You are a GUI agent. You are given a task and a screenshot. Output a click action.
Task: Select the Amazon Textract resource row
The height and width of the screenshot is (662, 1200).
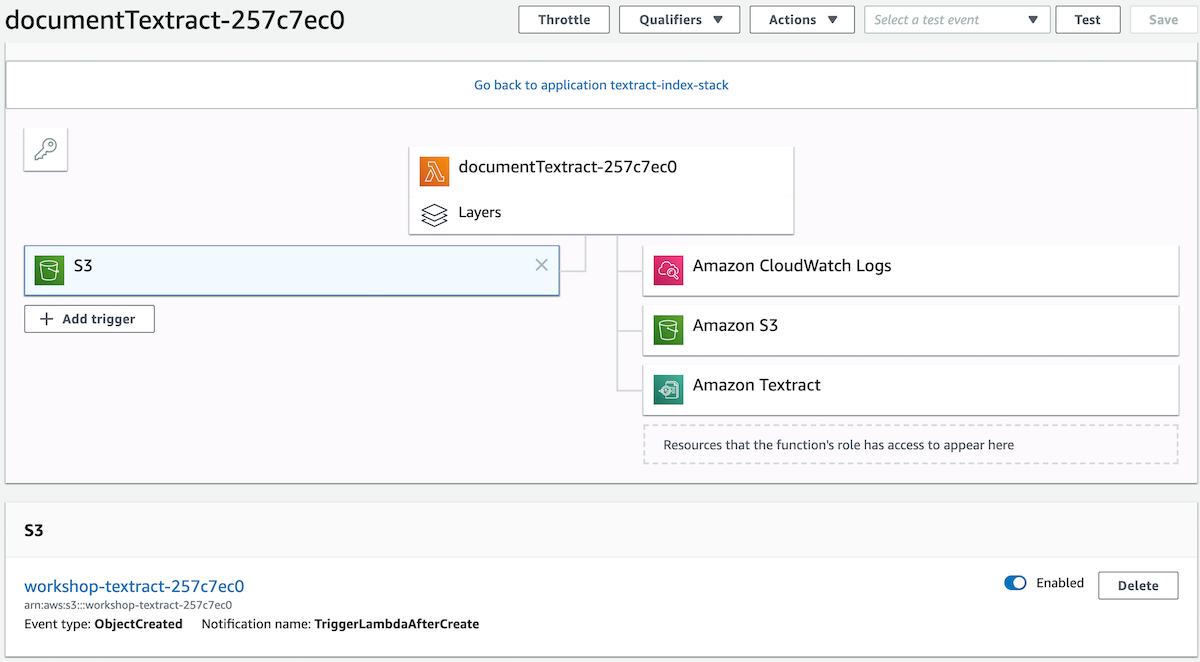[910, 390]
